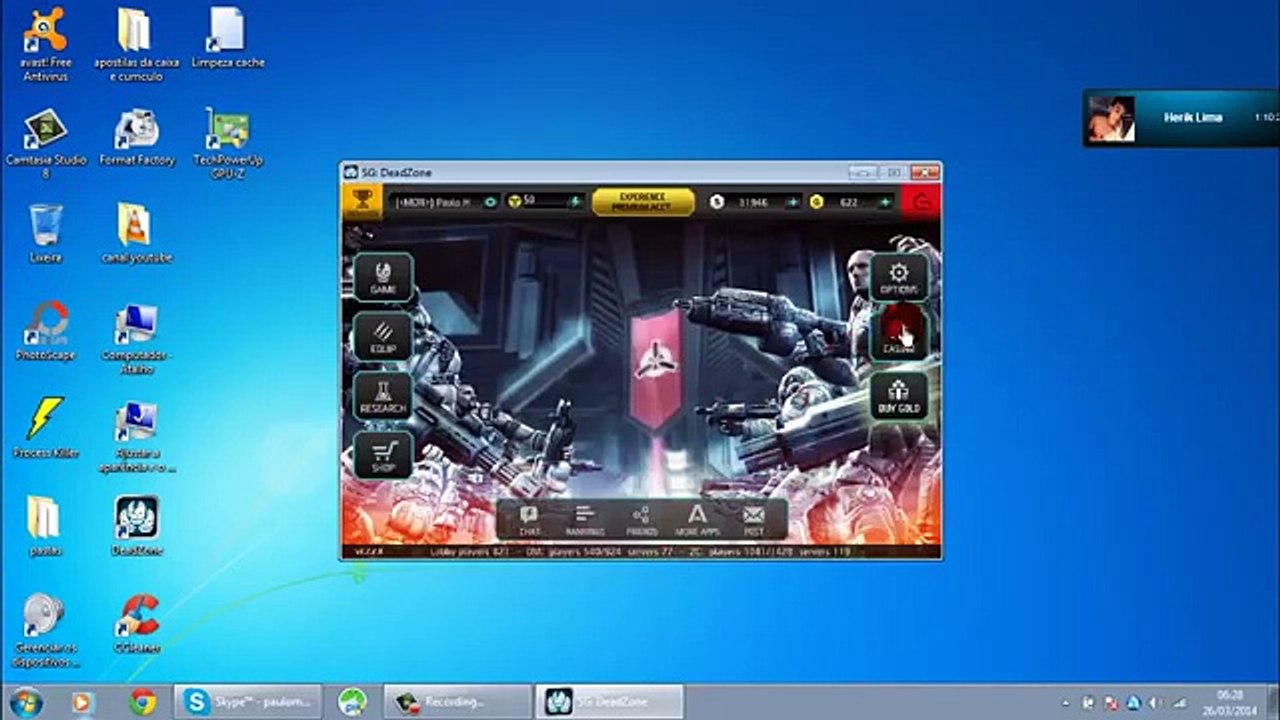Select the Gerenciar os dispositivos shortcut

click(x=46, y=631)
